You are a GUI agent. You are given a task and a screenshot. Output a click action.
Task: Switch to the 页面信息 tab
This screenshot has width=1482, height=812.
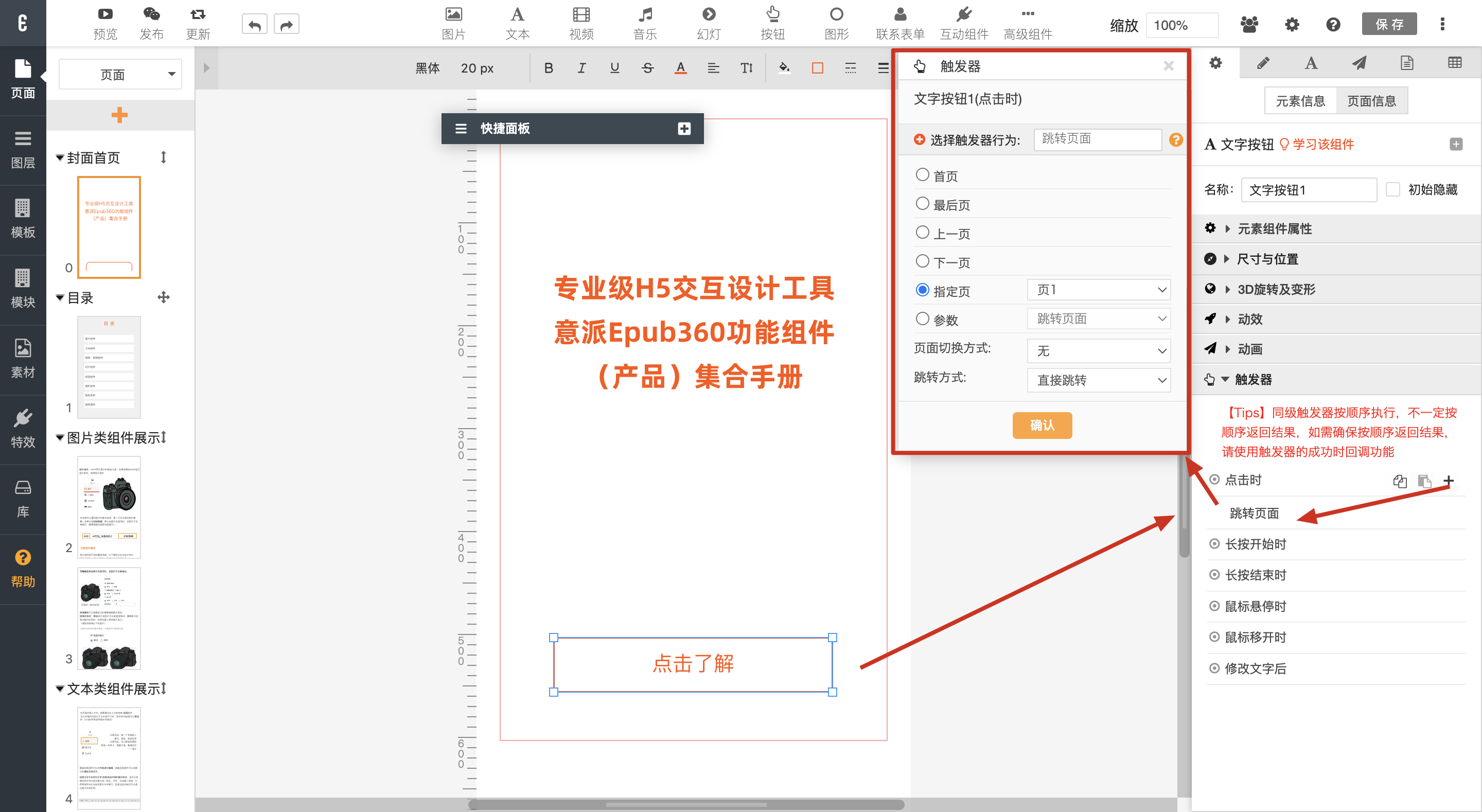pos(1371,101)
